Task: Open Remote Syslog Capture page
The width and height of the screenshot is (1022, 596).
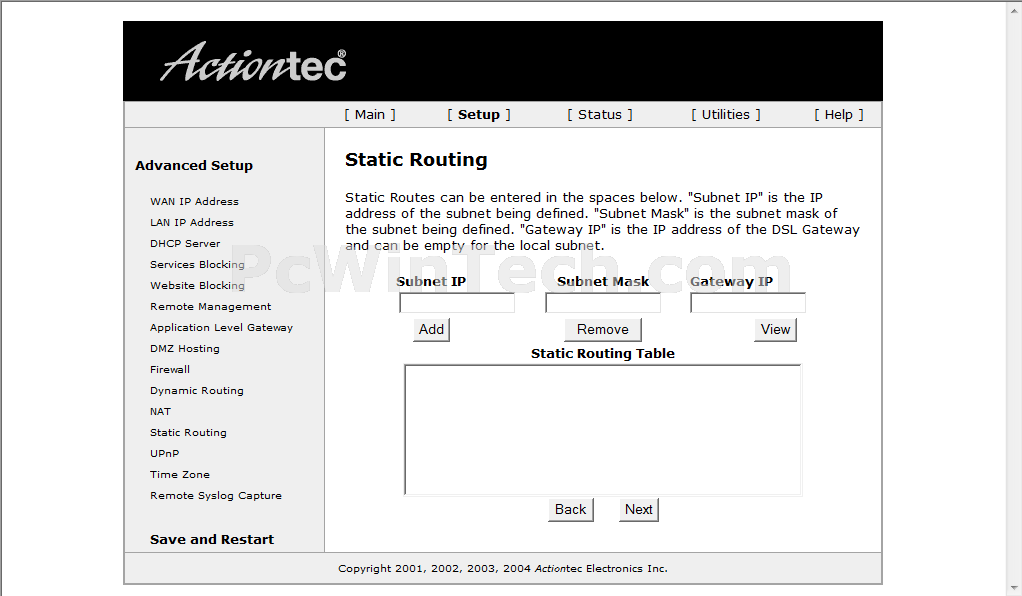Action: pos(216,496)
